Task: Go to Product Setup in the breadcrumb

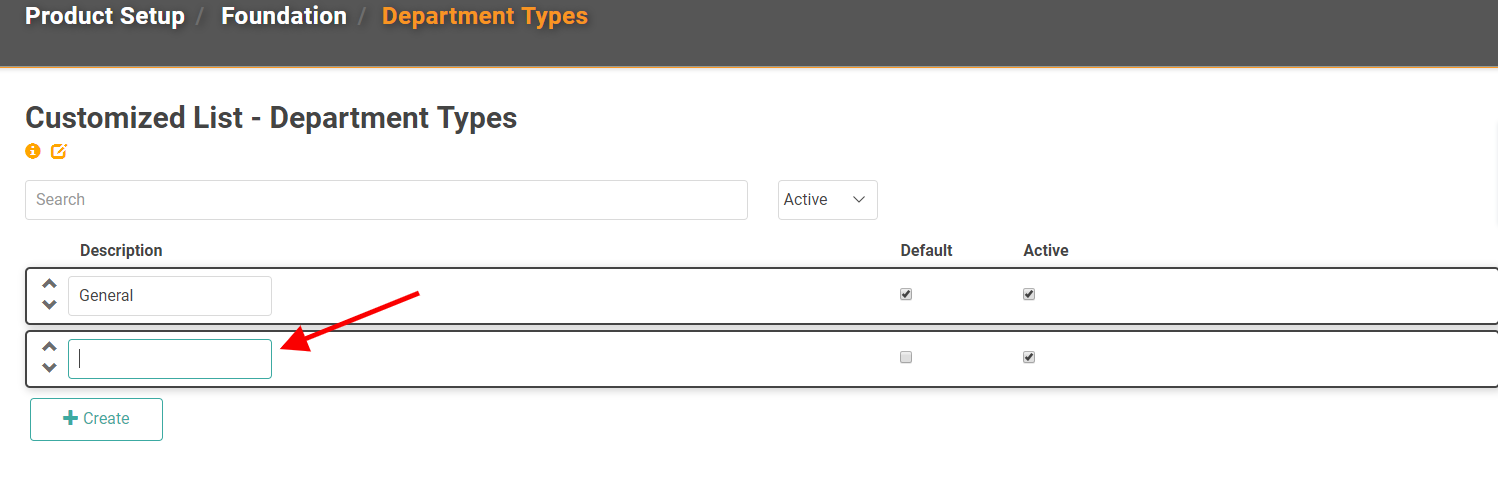Action: [x=105, y=17]
